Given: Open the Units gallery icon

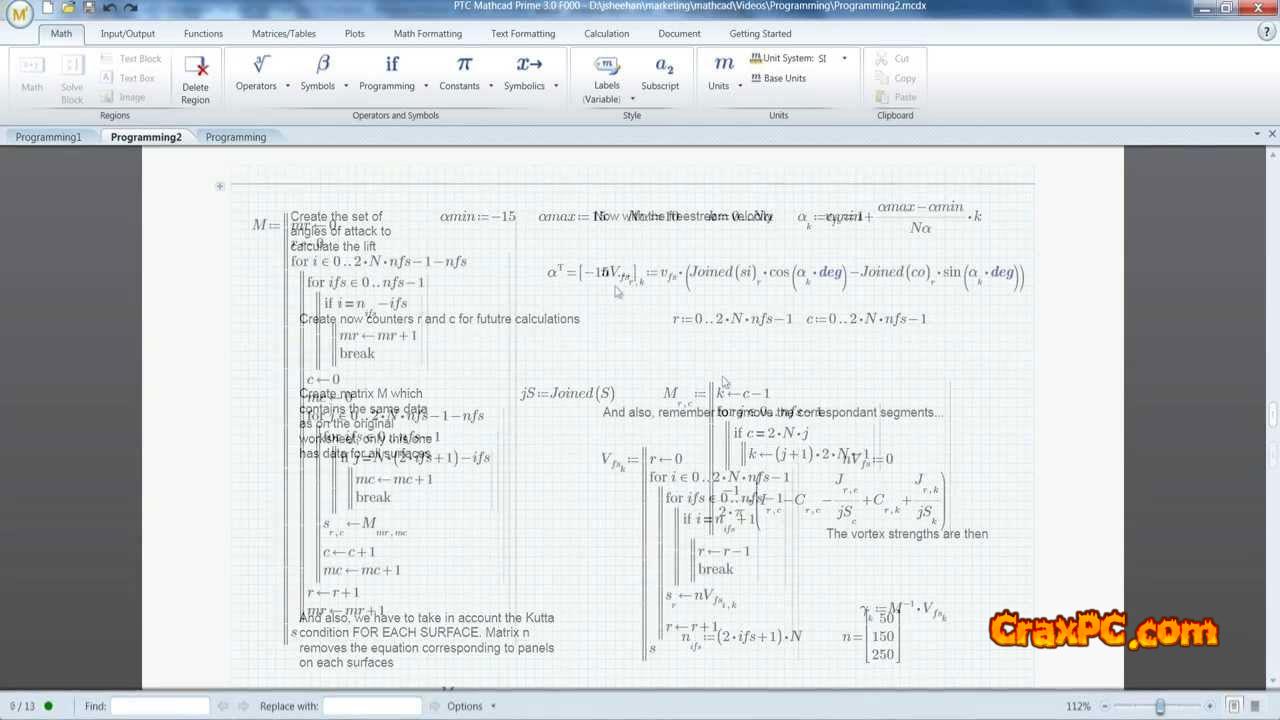Looking at the screenshot, I should click(723, 65).
